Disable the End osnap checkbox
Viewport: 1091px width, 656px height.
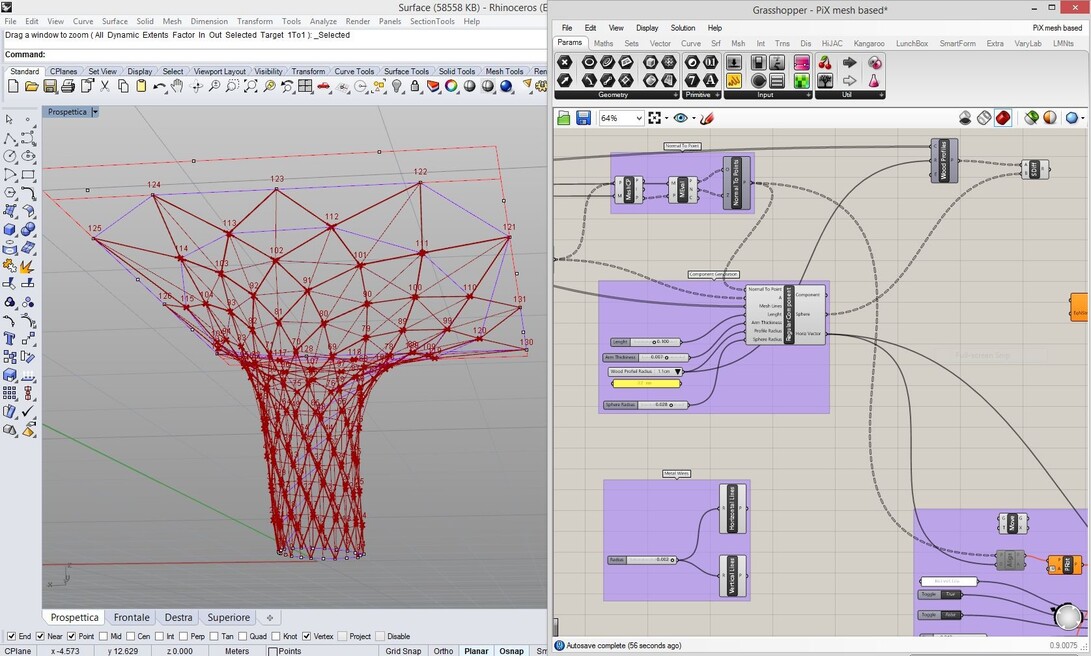[12, 636]
